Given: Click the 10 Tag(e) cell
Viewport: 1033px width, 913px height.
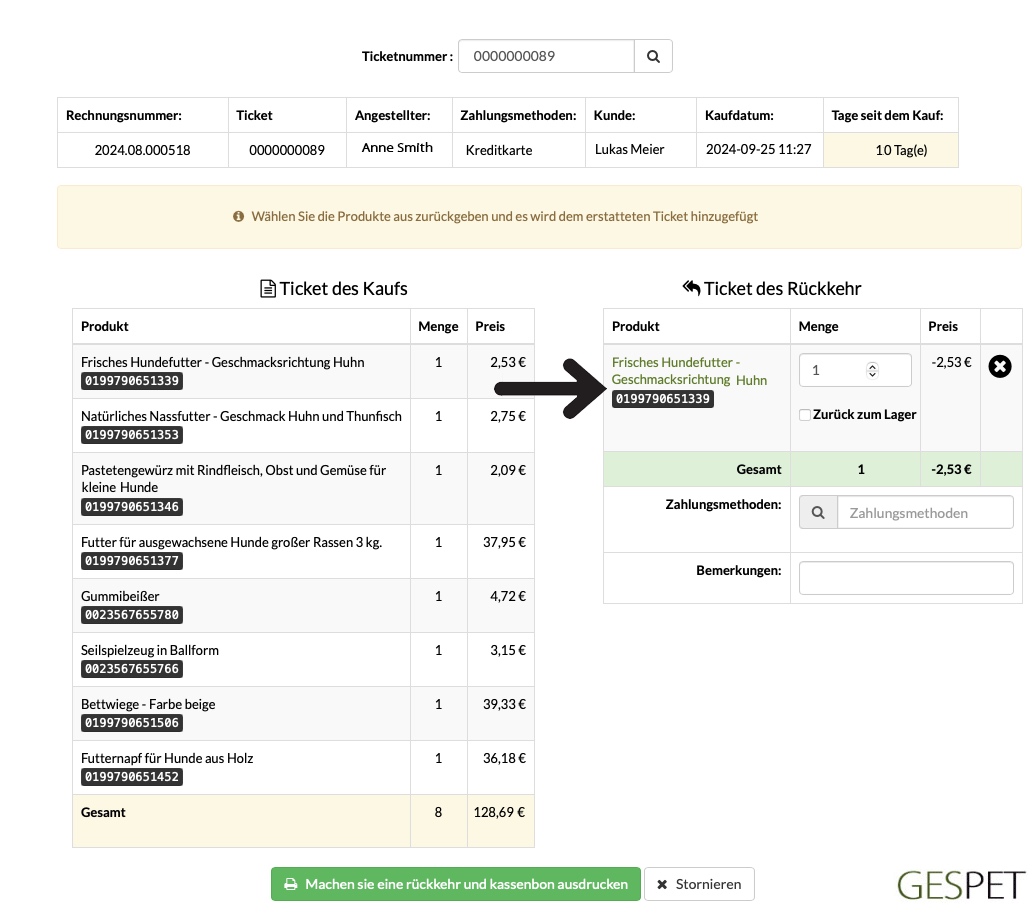Looking at the screenshot, I should pos(891,150).
